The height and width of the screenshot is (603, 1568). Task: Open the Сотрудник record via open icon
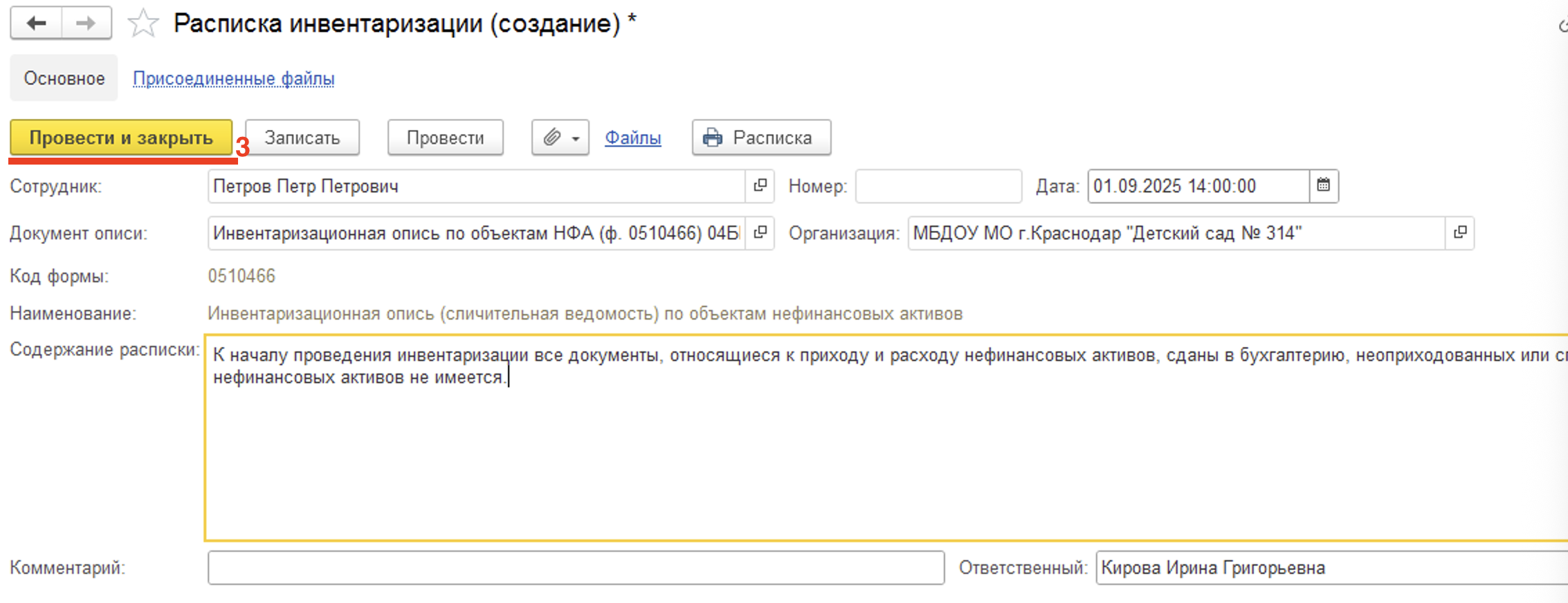(760, 185)
